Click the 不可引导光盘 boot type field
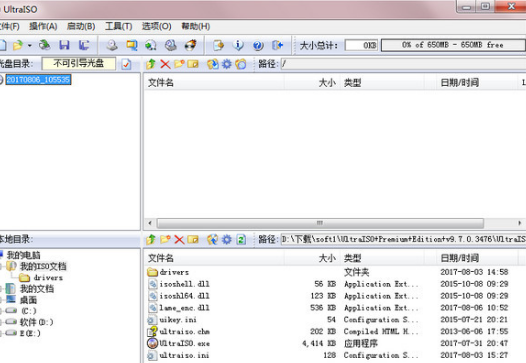 (x=78, y=63)
